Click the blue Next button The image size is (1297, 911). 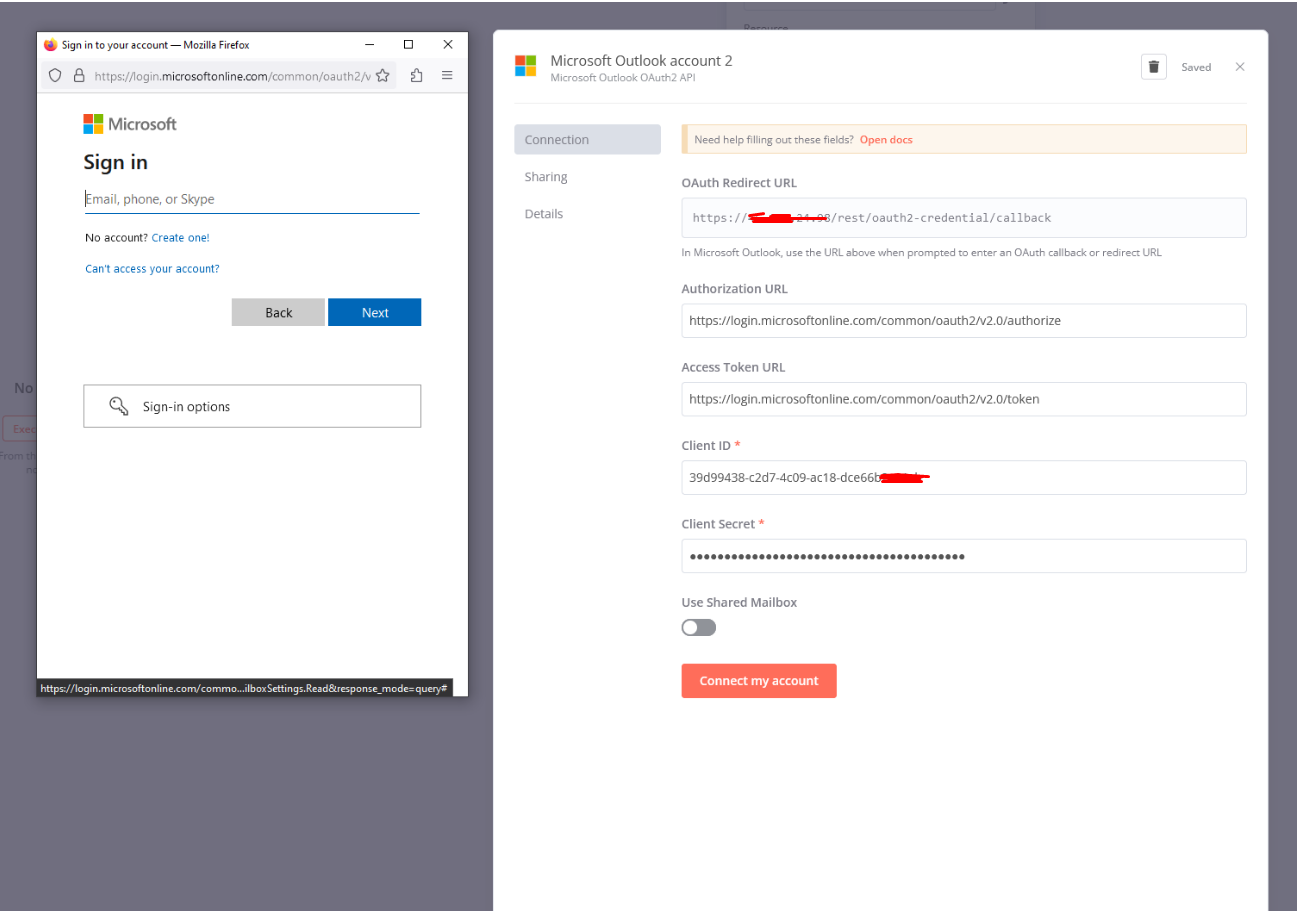tap(374, 312)
